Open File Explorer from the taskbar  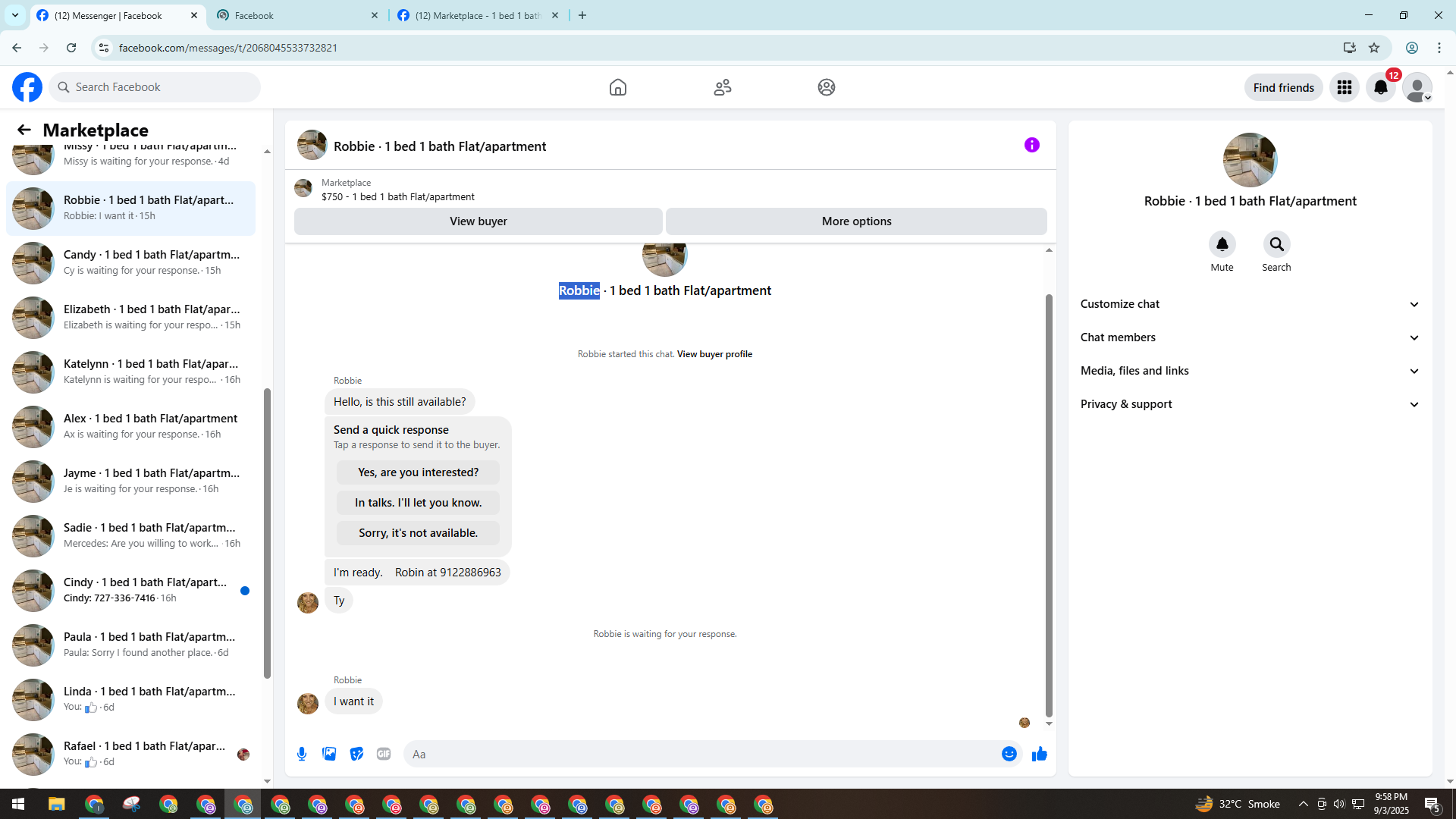pos(57,804)
